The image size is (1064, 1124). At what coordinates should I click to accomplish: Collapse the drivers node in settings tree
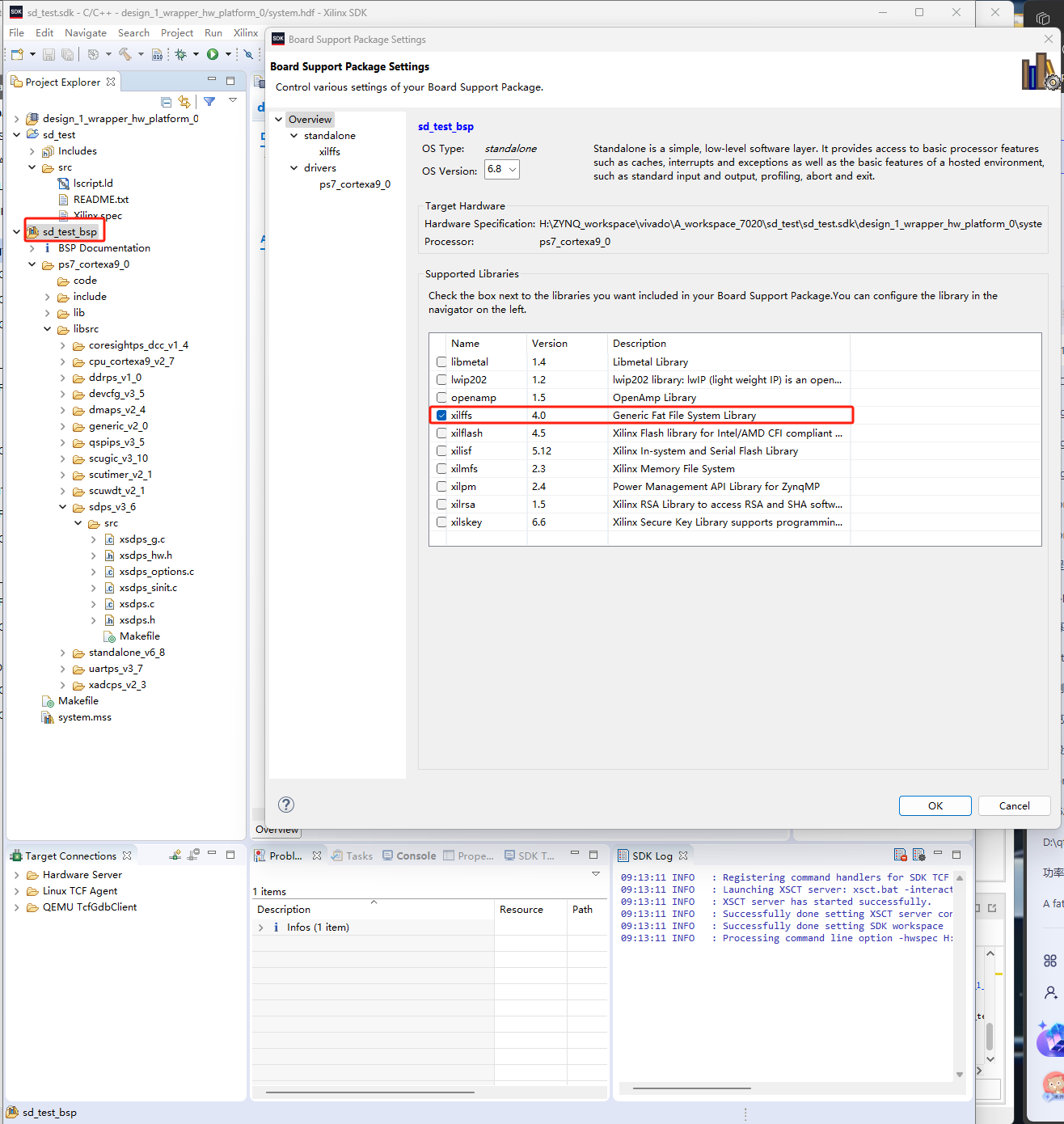294,168
